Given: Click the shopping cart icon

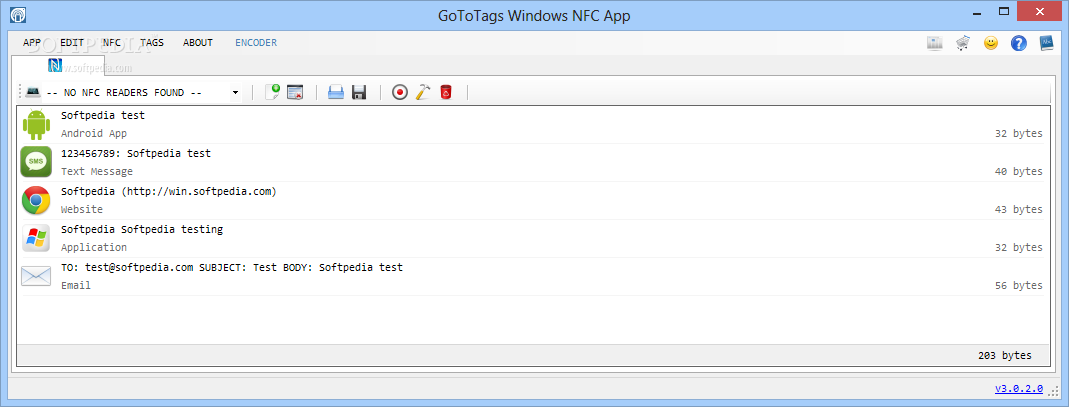Looking at the screenshot, I should click(x=963, y=43).
